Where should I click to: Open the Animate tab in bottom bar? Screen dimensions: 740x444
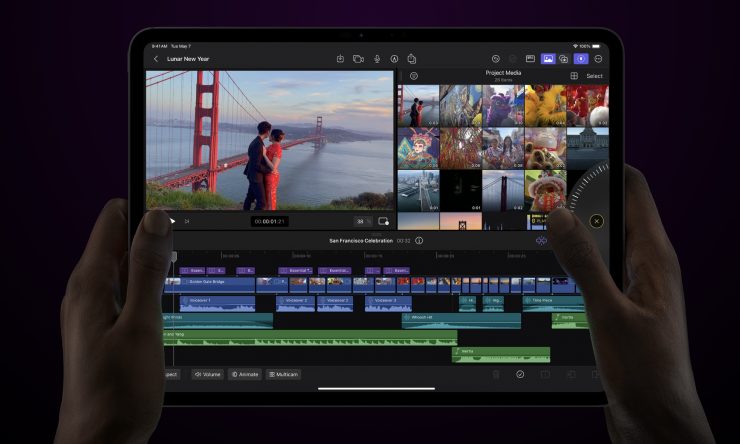point(245,374)
